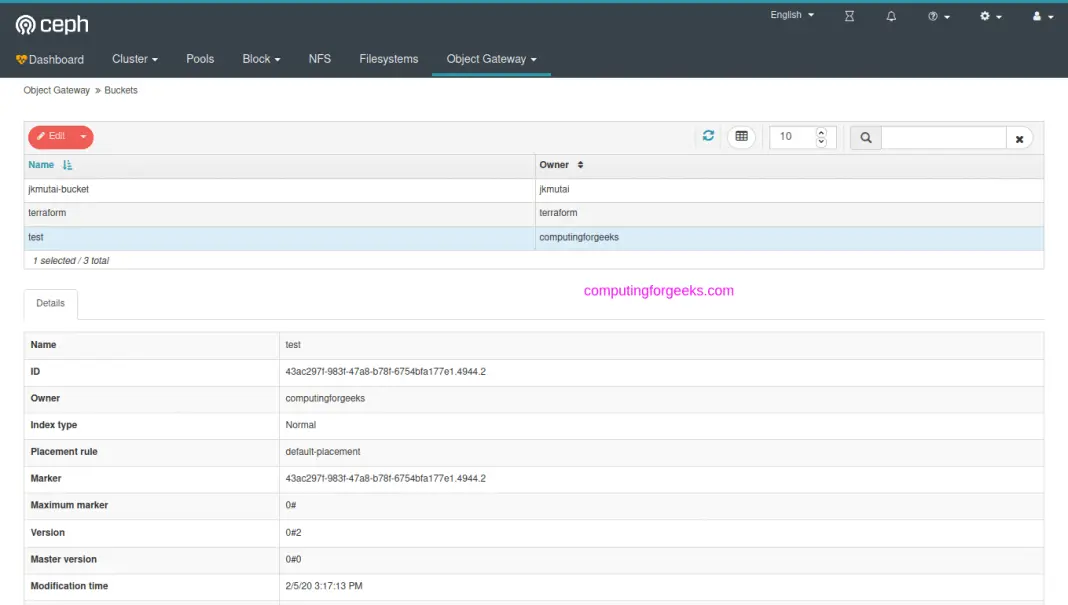This screenshot has width=1068, height=605.
Task: Open the English language selector
Action: [790, 15]
